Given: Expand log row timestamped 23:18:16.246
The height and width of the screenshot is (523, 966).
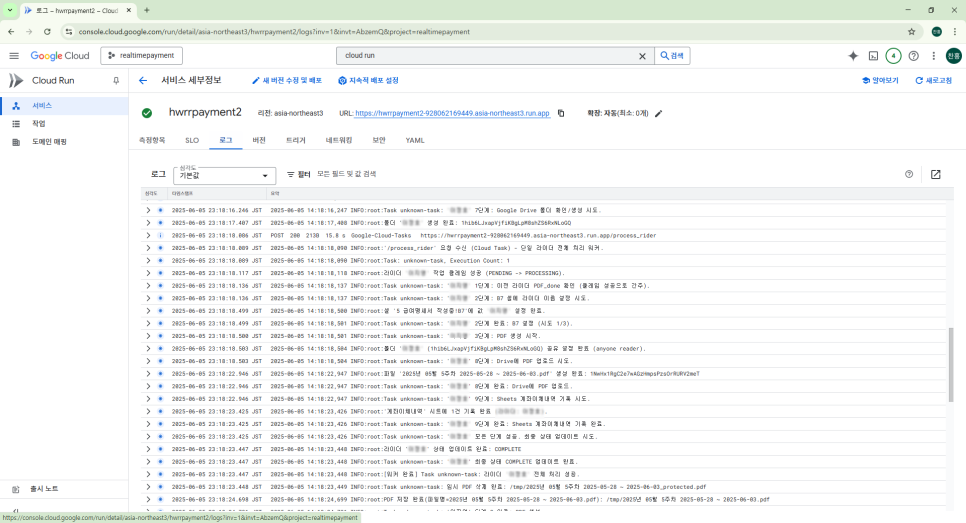Looking at the screenshot, I should coord(148,210).
